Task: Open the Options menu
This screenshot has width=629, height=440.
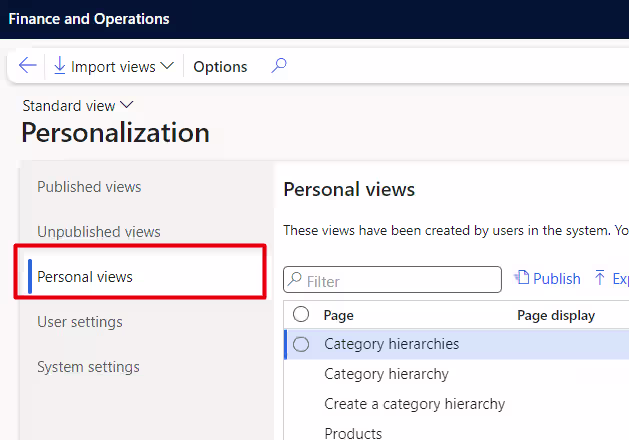Action: [220, 67]
